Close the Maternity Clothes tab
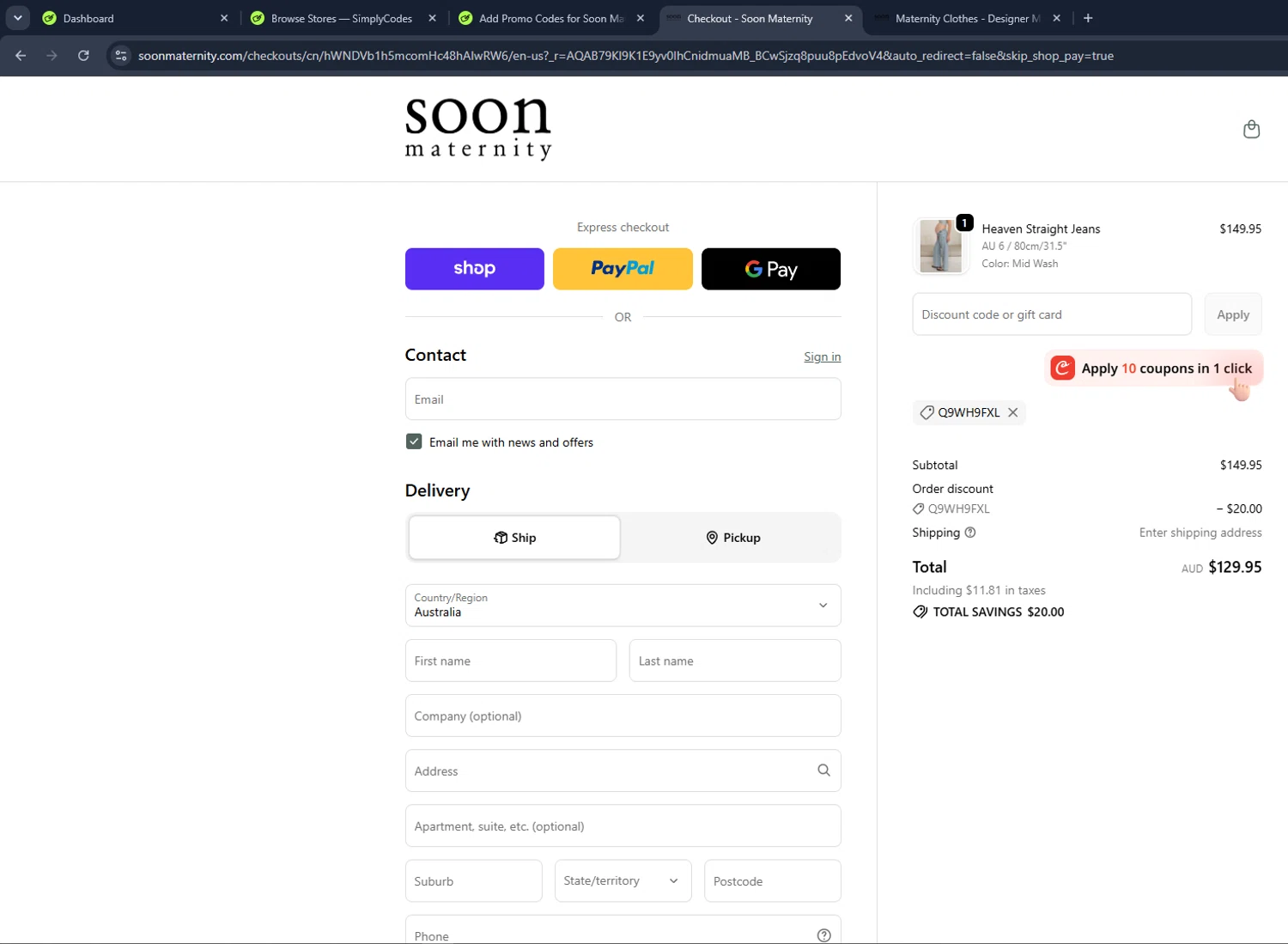 (x=1056, y=18)
